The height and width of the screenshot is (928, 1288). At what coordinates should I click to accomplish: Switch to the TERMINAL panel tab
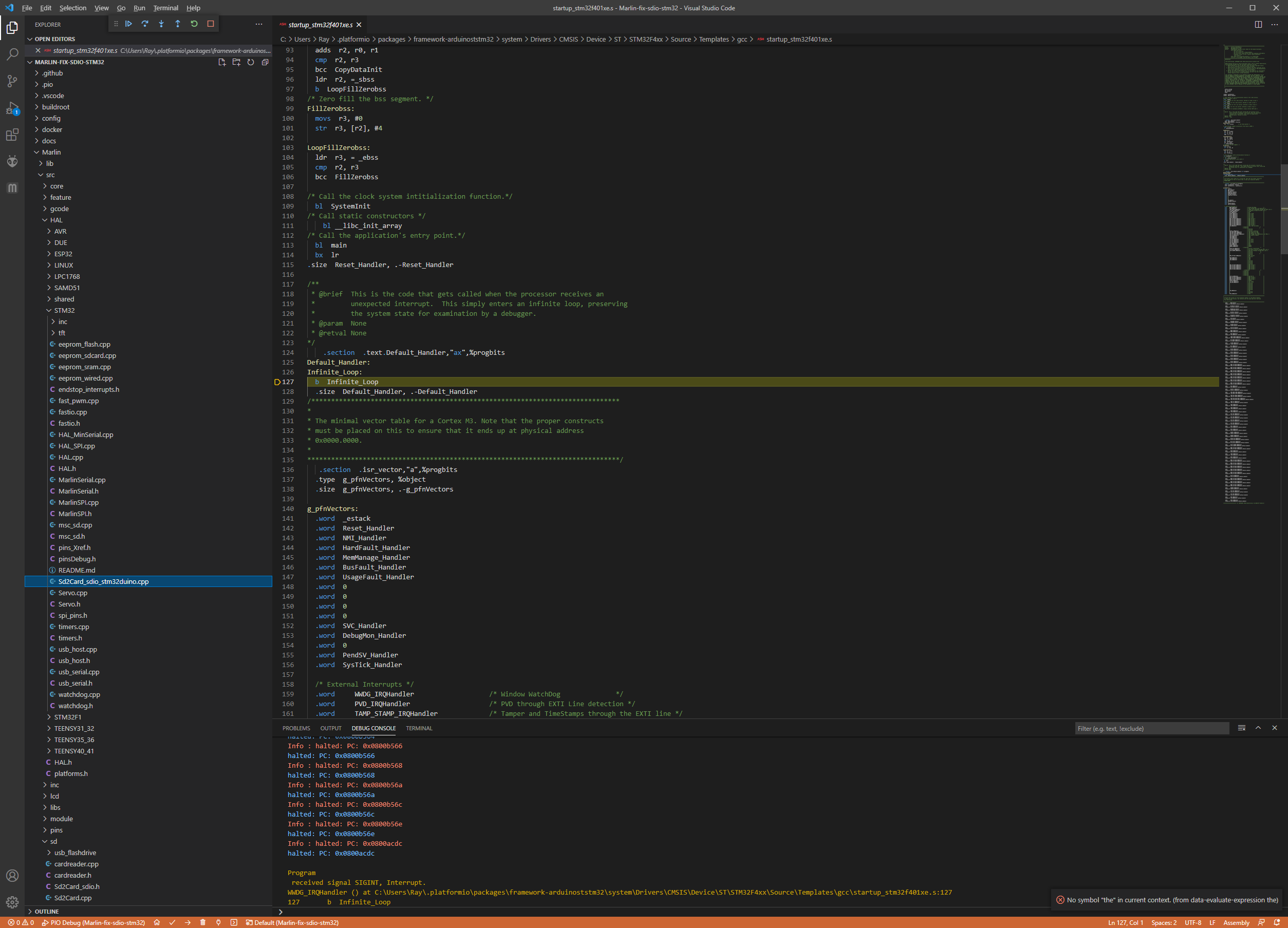pos(419,728)
